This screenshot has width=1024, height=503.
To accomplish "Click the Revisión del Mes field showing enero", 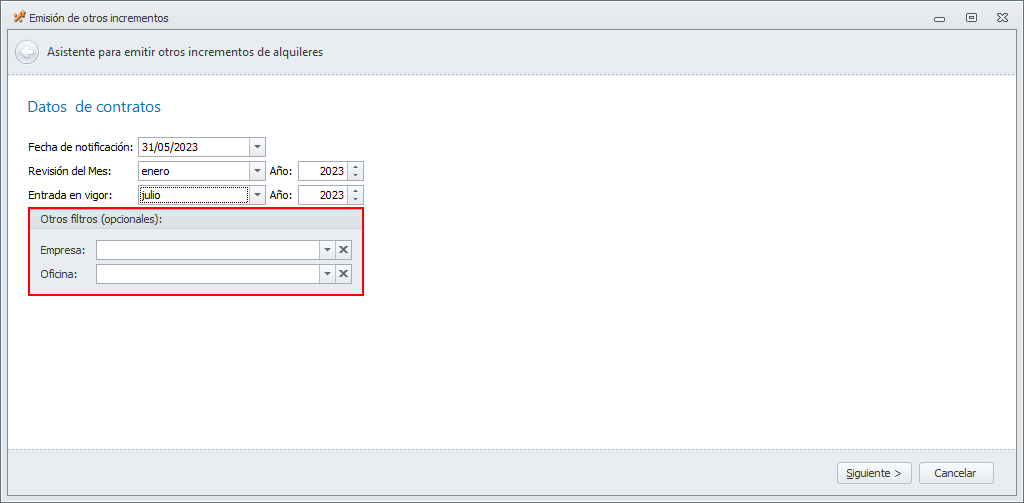I will pos(194,171).
